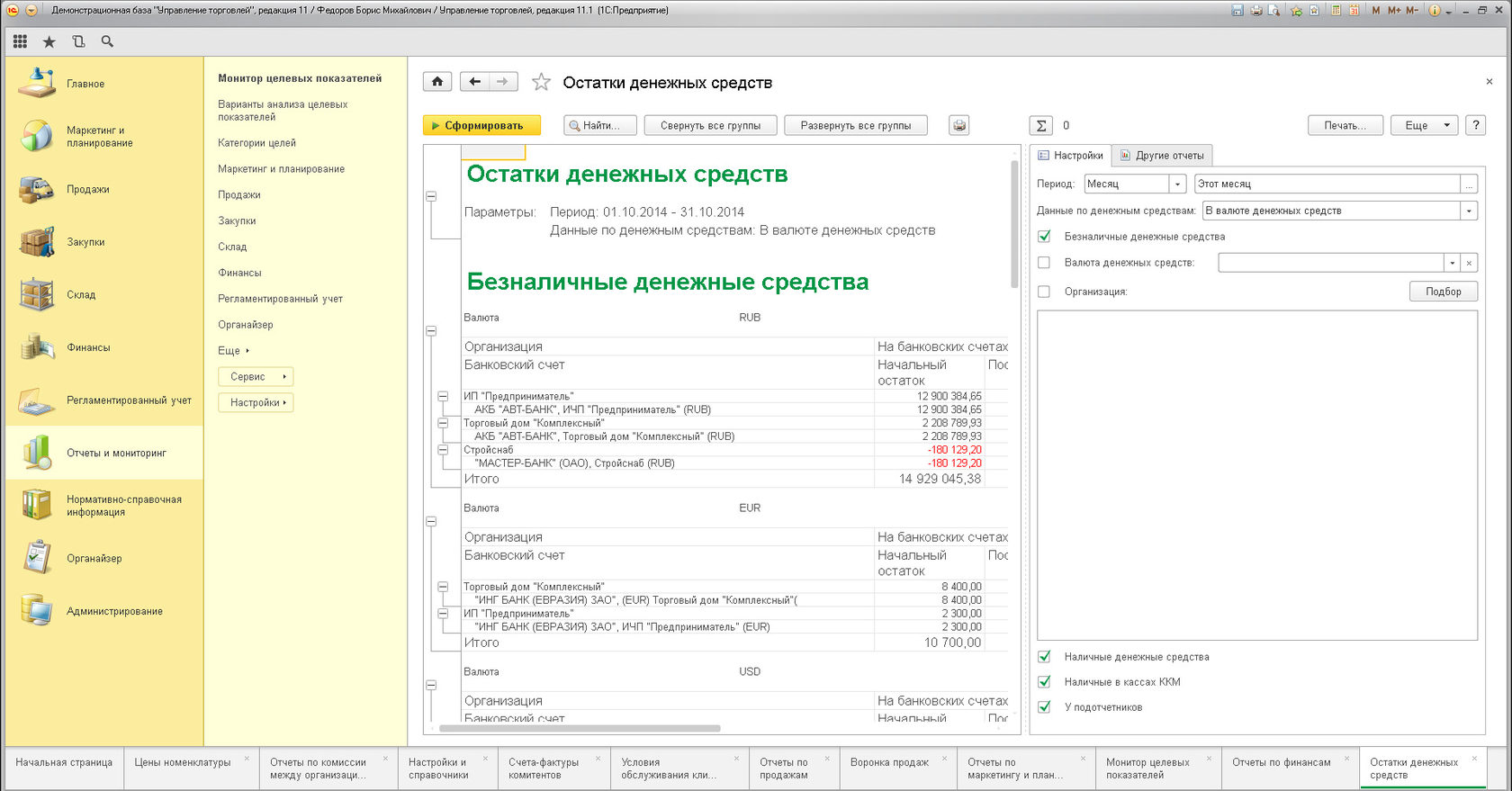Click the Найти... button
This screenshot has height=791, width=1512.
tap(600, 126)
